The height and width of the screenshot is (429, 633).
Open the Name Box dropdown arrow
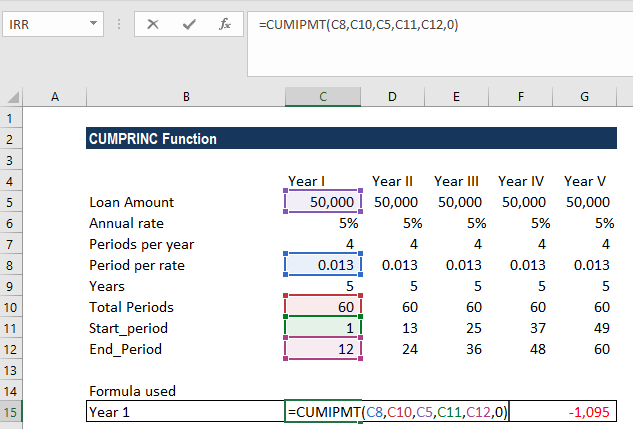pyautogui.click(x=93, y=23)
